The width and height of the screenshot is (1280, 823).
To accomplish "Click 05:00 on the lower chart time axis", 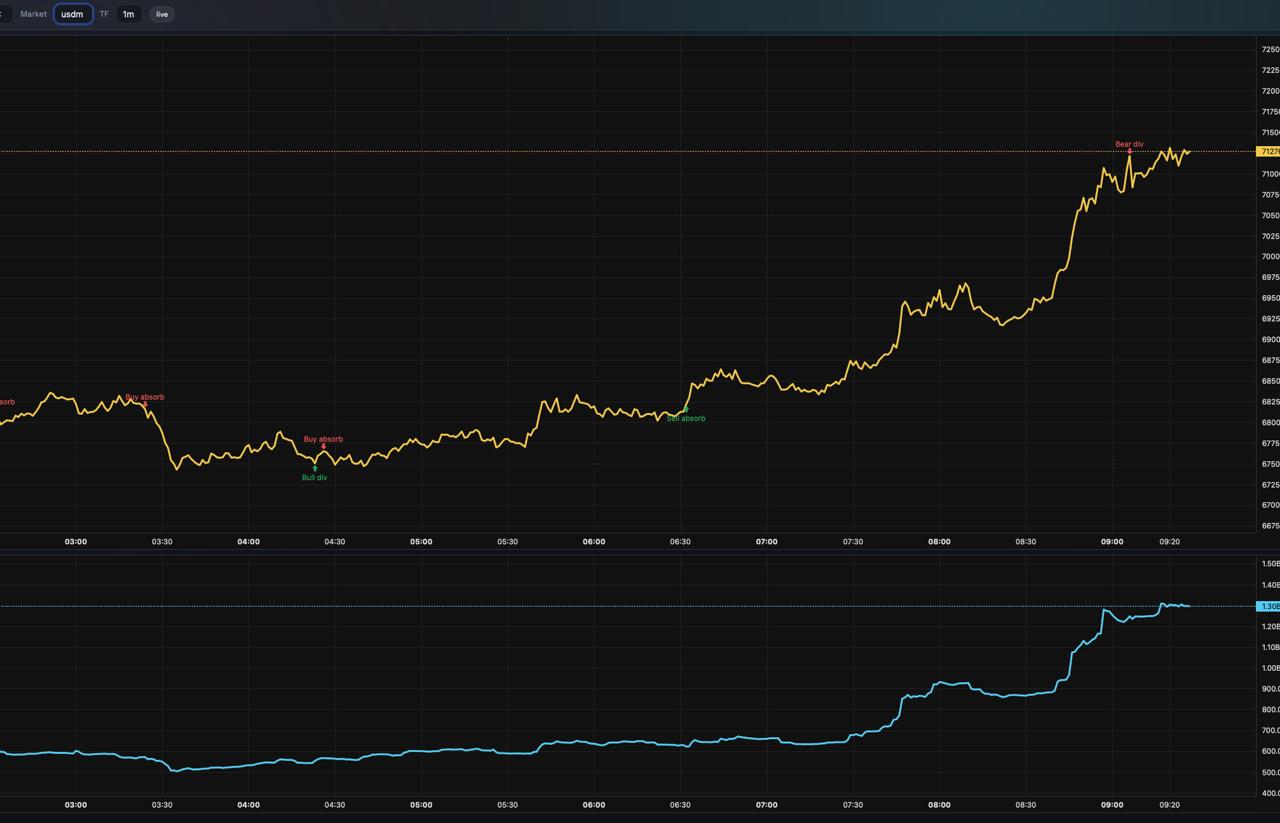I will click(421, 805).
